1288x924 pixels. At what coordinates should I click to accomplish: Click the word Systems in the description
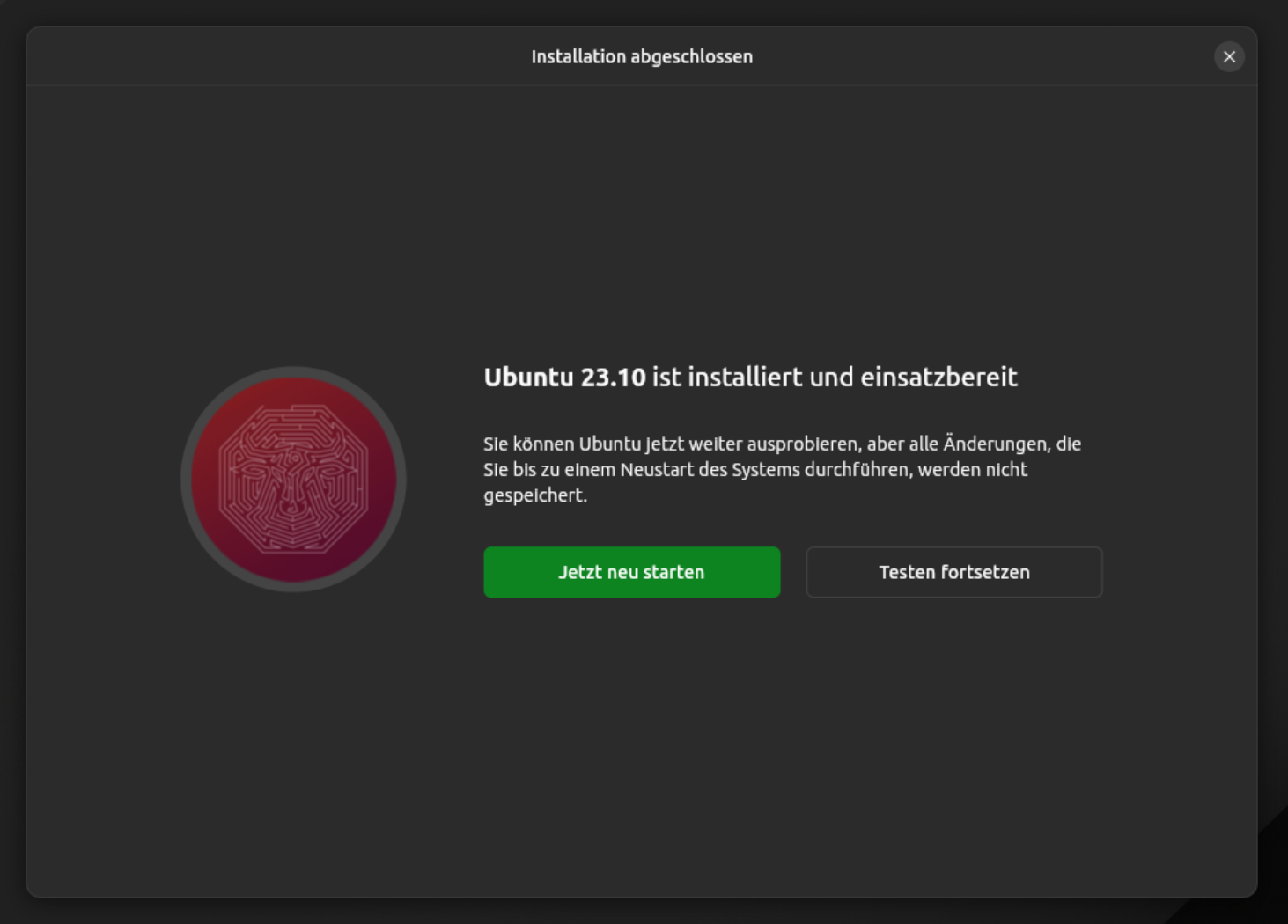click(x=765, y=470)
